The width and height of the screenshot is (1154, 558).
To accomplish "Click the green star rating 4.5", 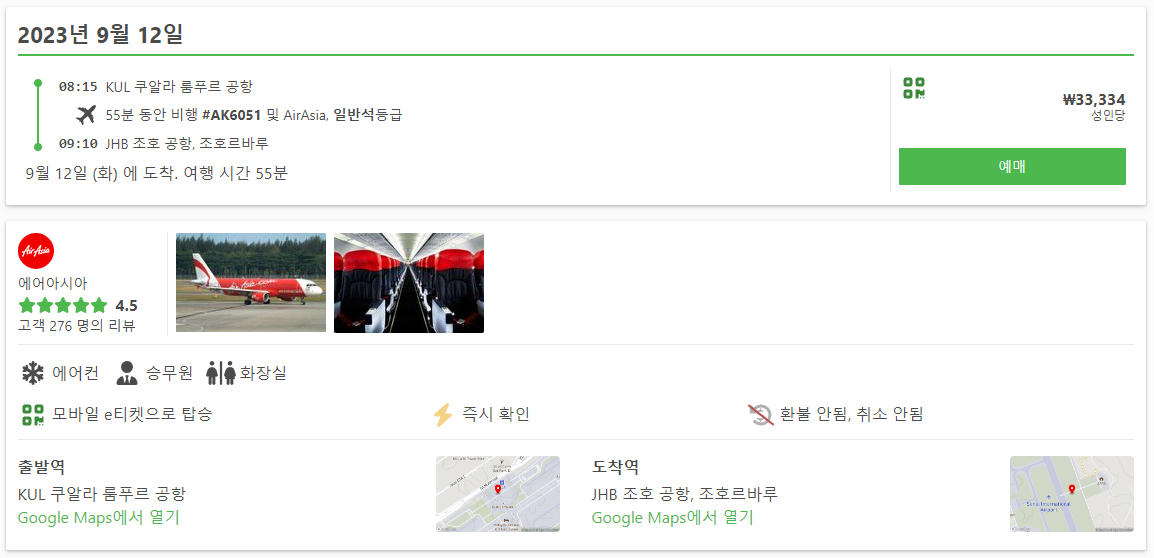I will click(x=78, y=306).
